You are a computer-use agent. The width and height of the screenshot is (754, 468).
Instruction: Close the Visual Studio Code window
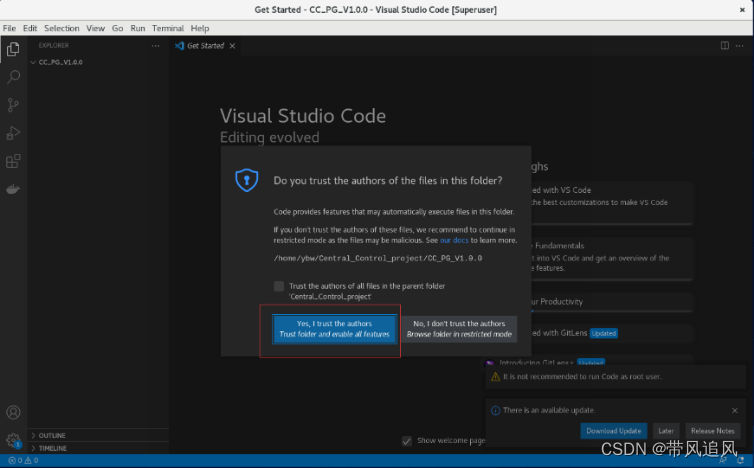742,10
